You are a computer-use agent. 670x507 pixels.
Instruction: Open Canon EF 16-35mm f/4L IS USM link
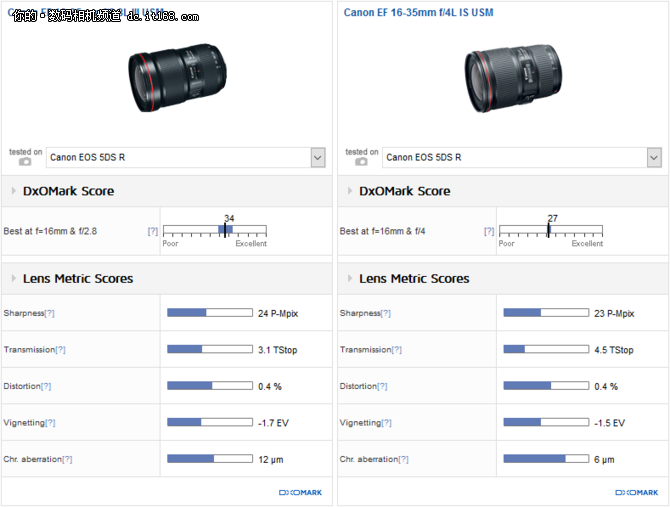(418, 13)
